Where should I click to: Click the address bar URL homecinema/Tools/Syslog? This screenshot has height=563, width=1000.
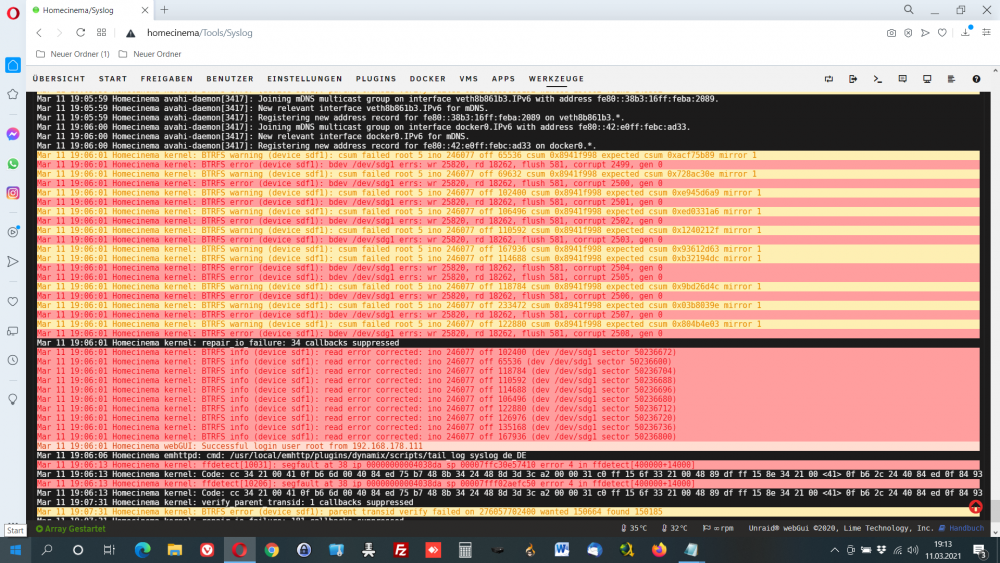[x=200, y=33]
